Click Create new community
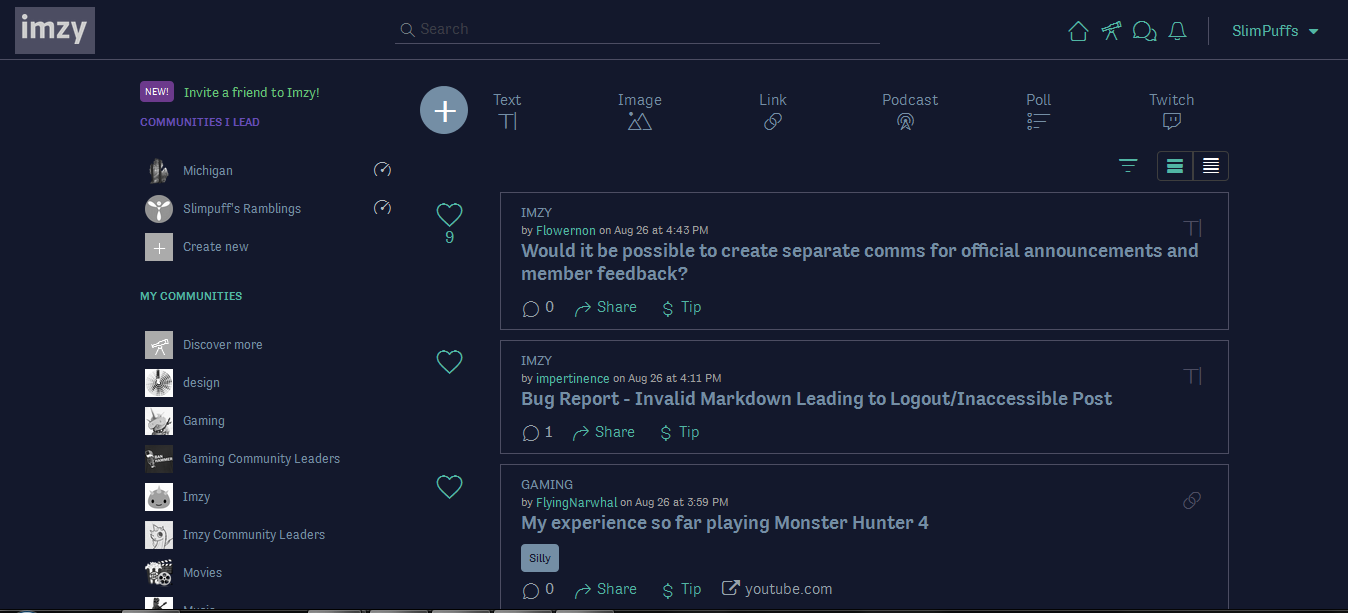Screen dimensions: 1348x613 [x=216, y=247]
